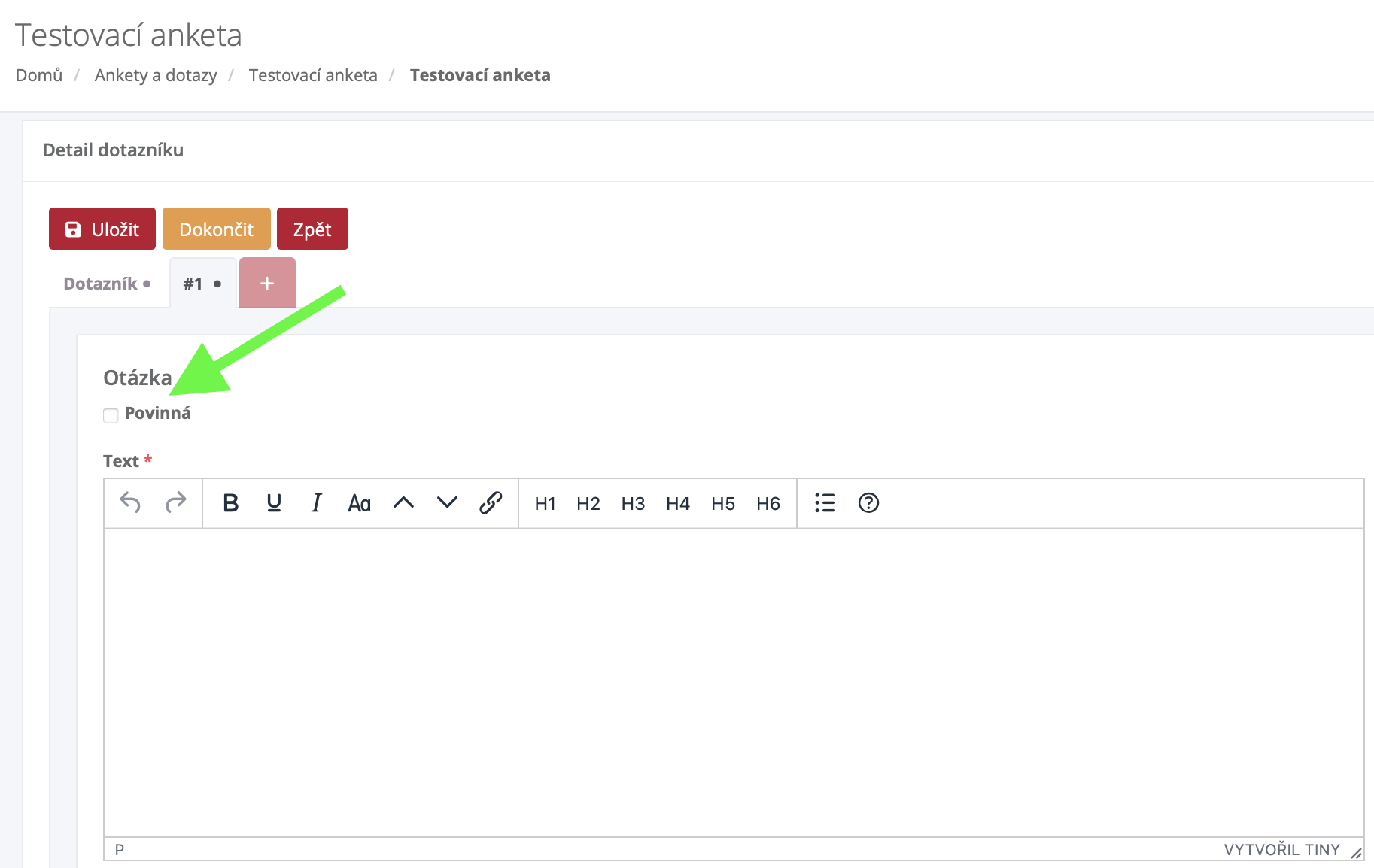This screenshot has width=1374, height=868.
Task: Switch to the Dotazník tab
Action: click(x=107, y=284)
